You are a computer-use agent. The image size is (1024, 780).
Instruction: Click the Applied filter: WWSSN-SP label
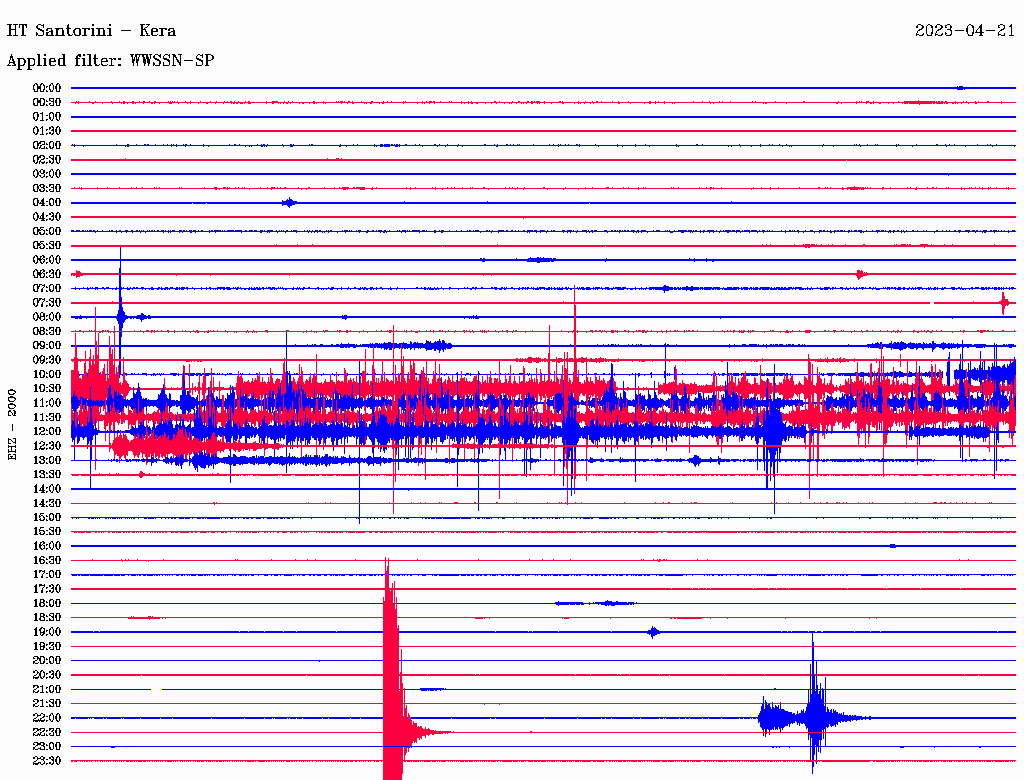click(x=110, y=61)
